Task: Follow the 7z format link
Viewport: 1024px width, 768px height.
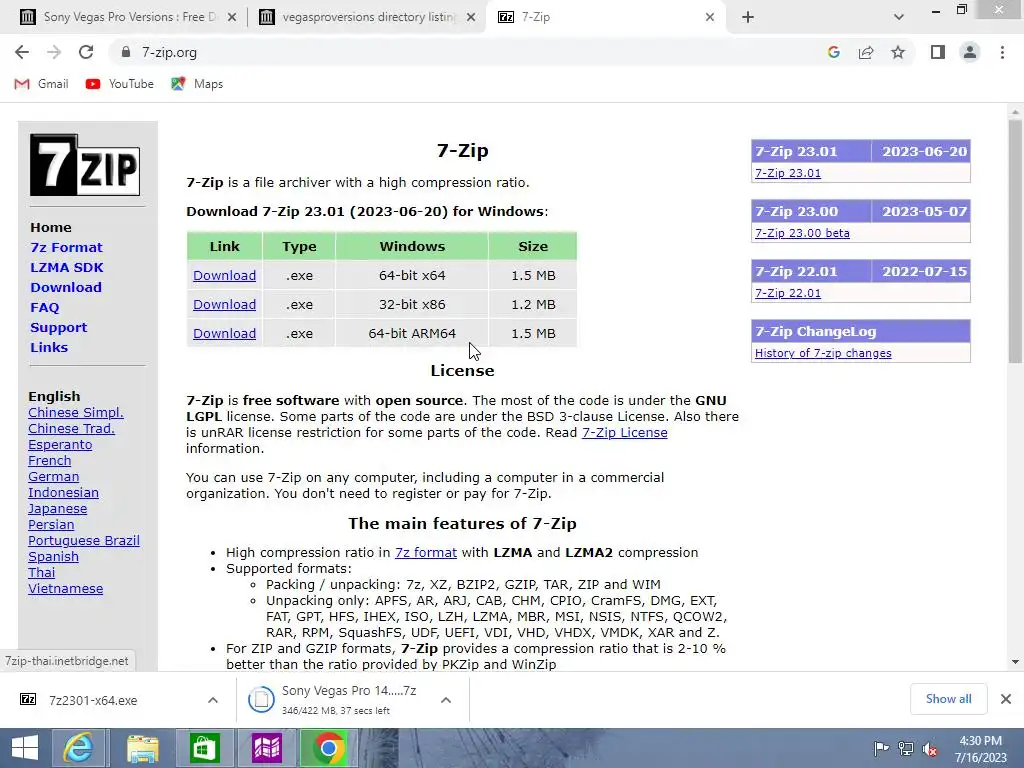Action: point(426,552)
